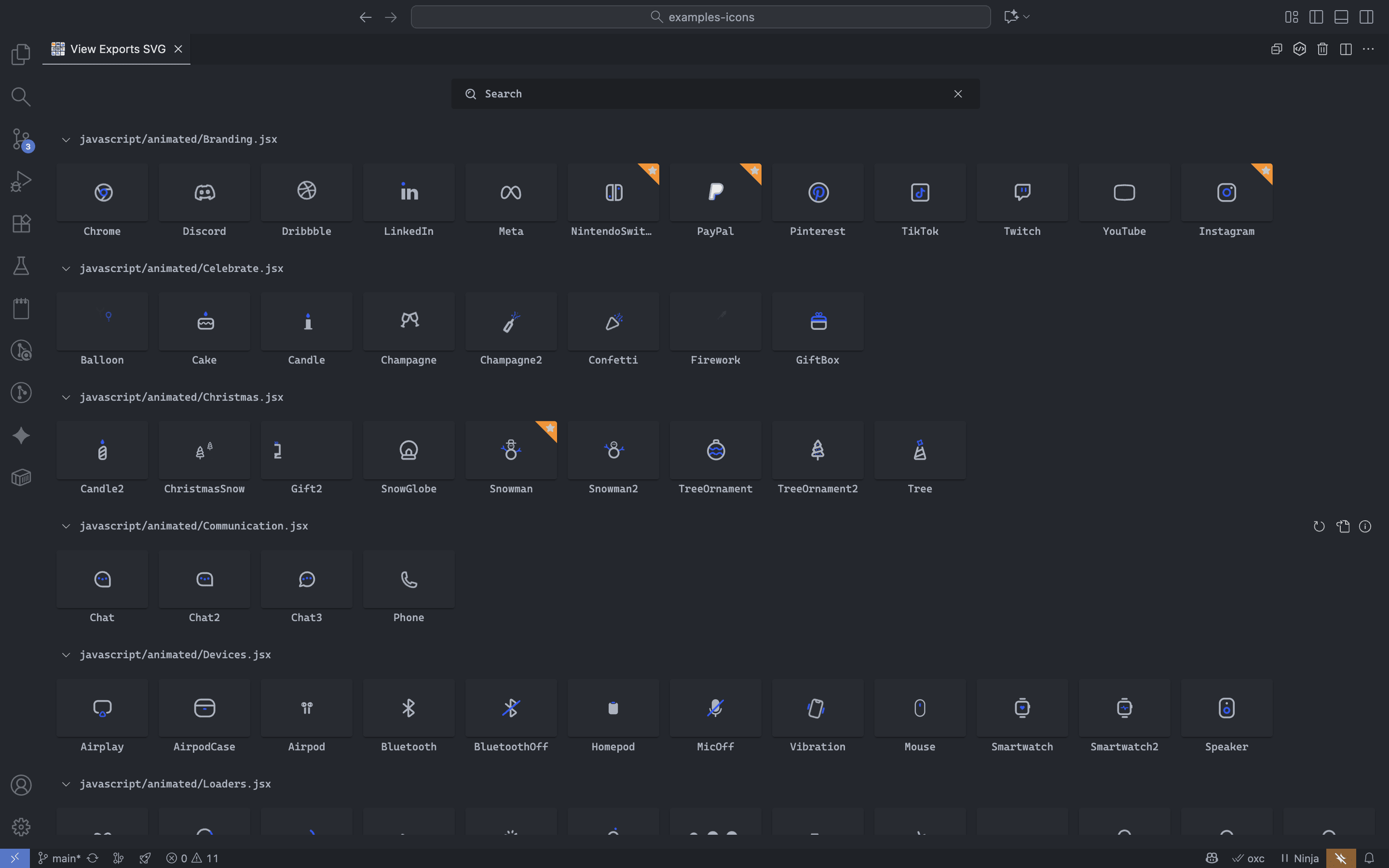Open Settings gear in activity bar
Image resolution: width=1389 pixels, height=868 pixels.
[x=21, y=826]
